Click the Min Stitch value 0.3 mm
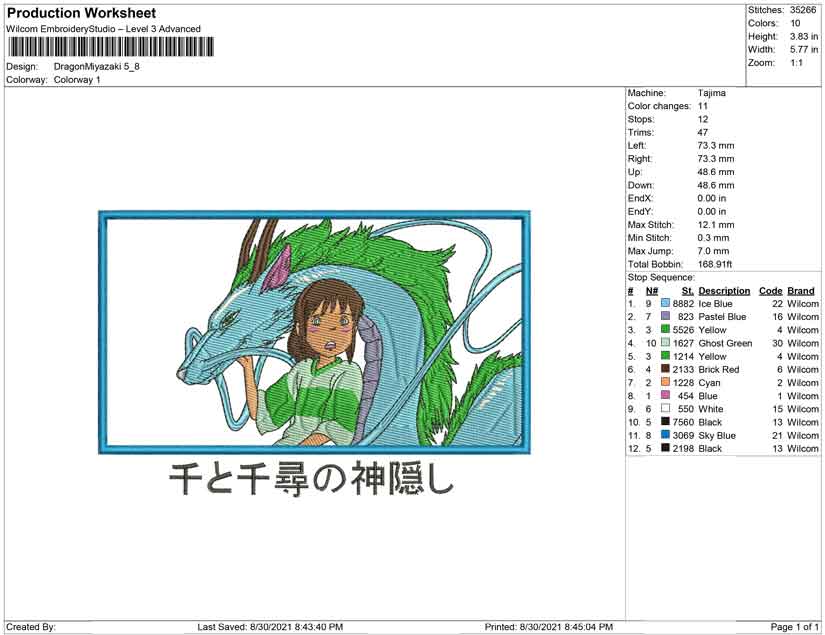Viewport: 825px width, 635px height. 713,238
